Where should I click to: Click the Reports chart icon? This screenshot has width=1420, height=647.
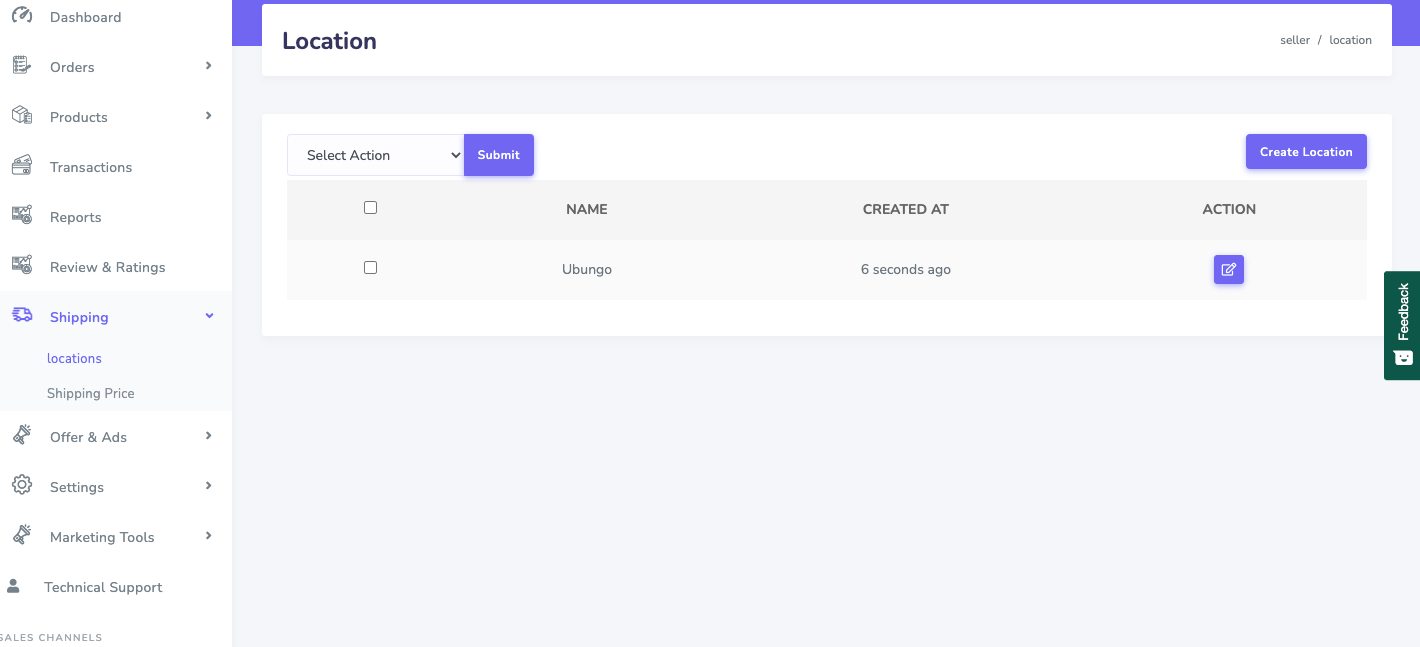tap(21, 216)
